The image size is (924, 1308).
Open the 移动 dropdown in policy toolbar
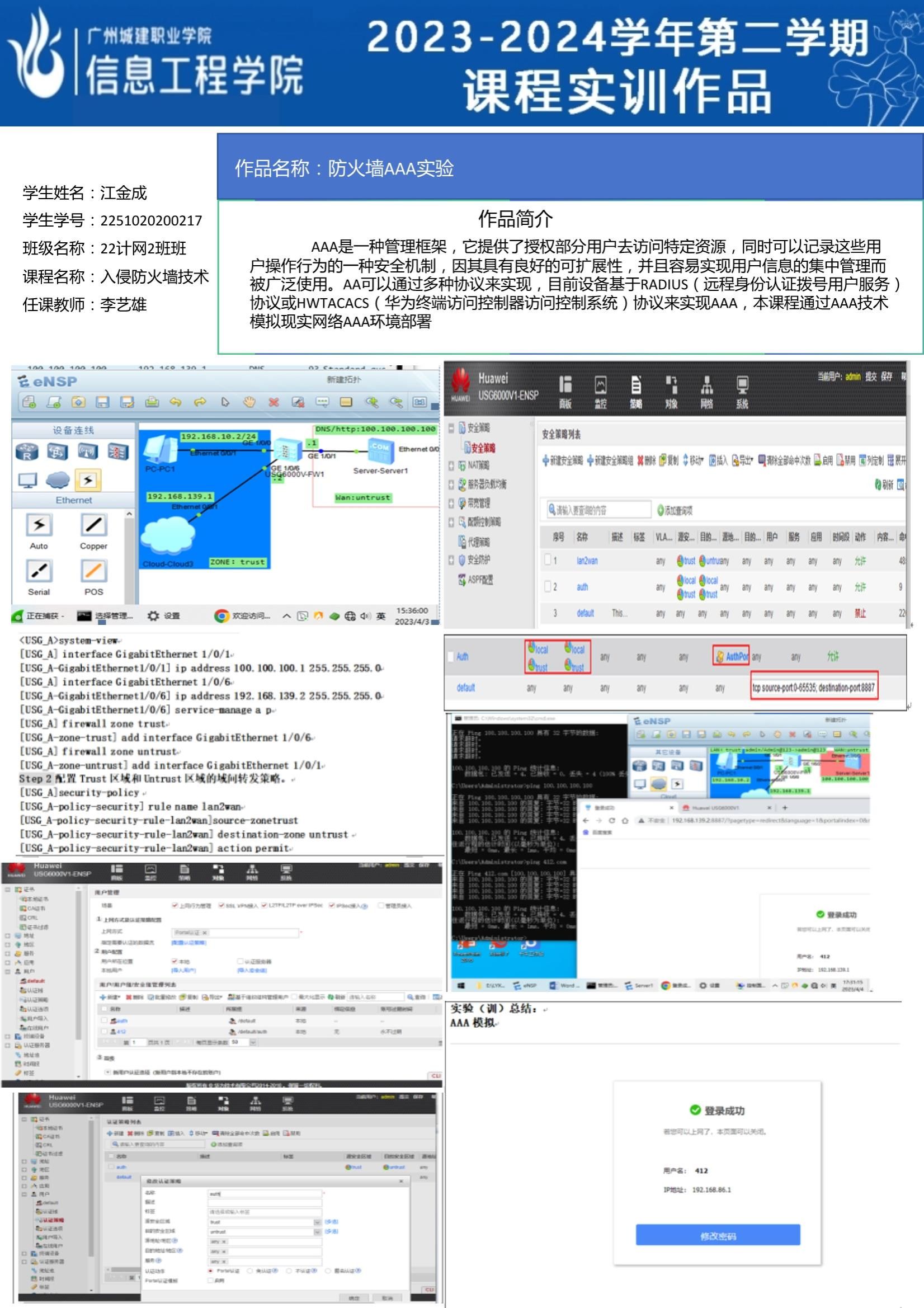pos(694,460)
